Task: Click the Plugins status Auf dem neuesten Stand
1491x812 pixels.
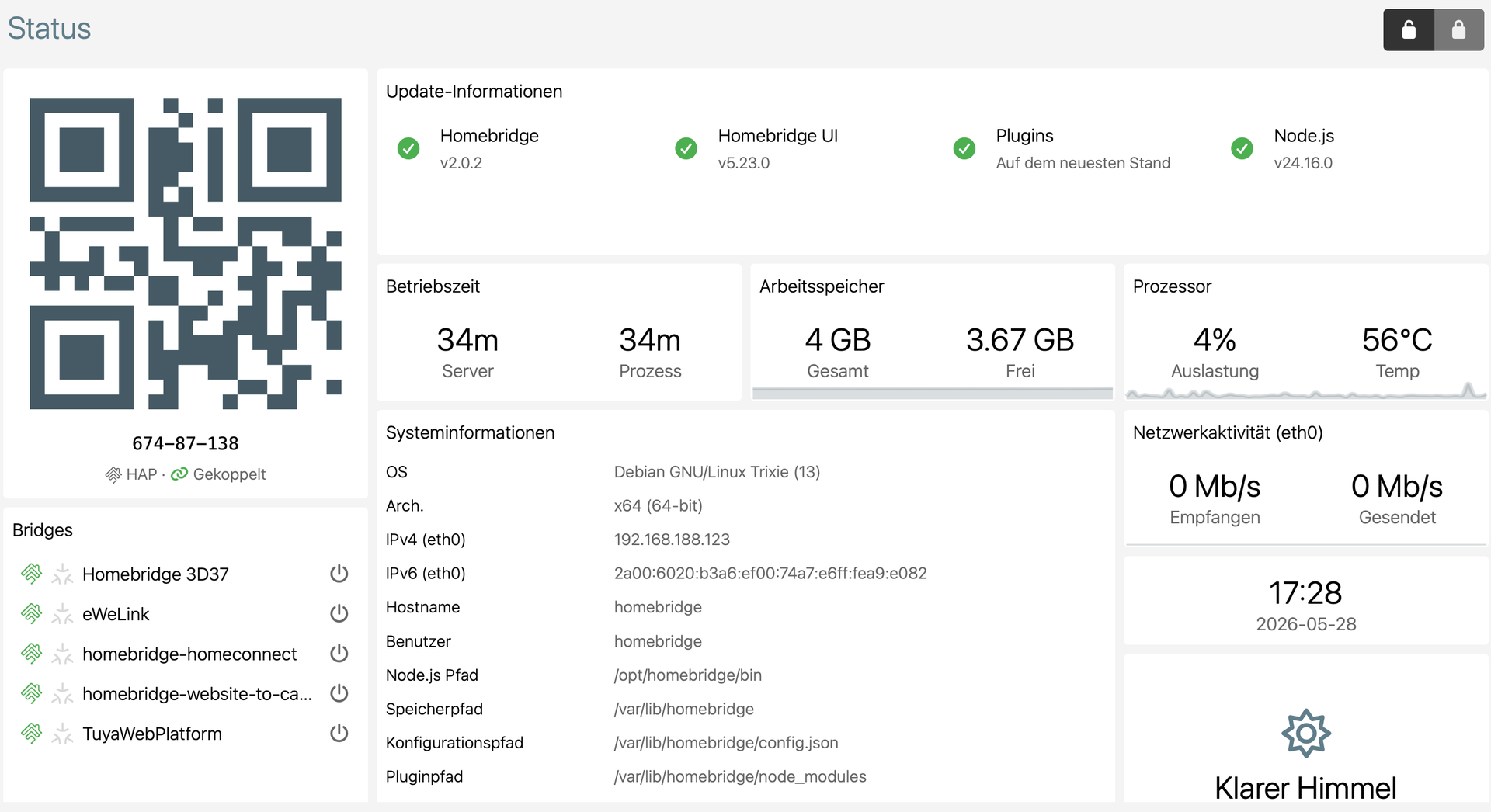Action: 1083,163
